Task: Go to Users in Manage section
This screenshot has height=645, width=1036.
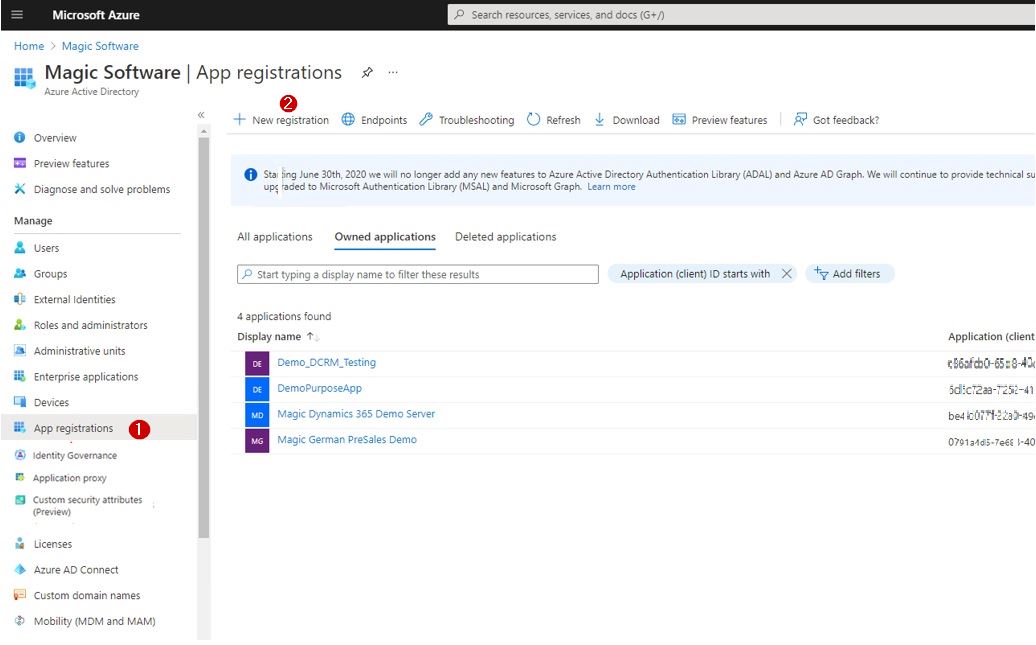Action: (46, 248)
